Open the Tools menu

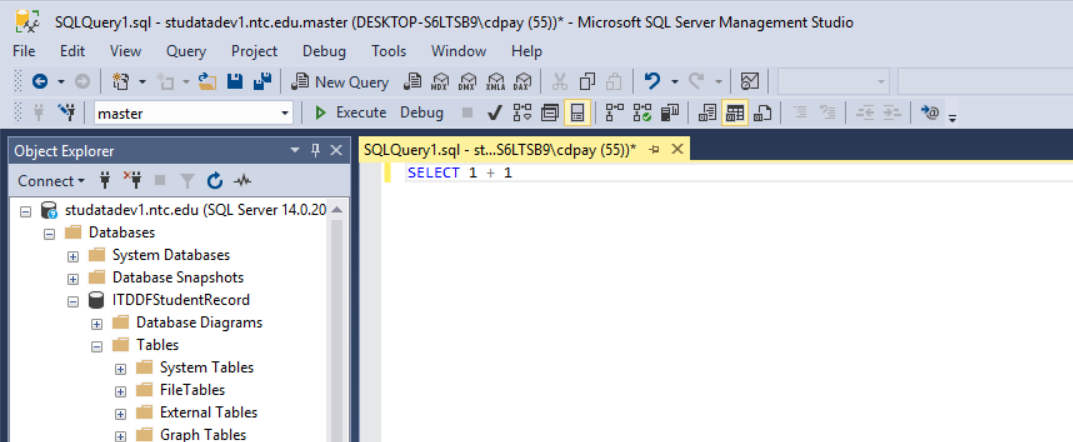[x=389, y=51]
